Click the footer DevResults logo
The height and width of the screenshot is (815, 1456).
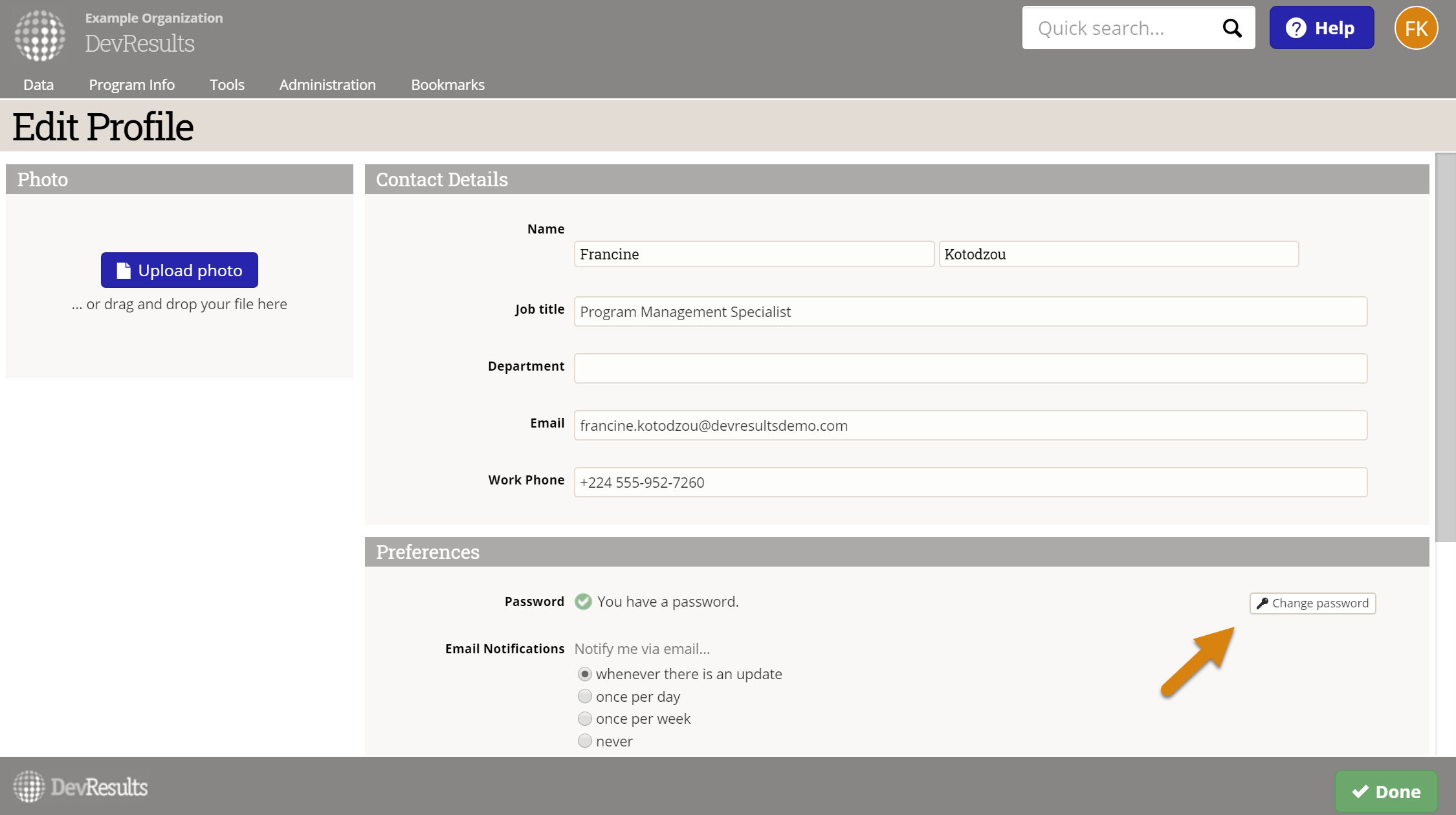pyautogui.click(x=81, y=787)
